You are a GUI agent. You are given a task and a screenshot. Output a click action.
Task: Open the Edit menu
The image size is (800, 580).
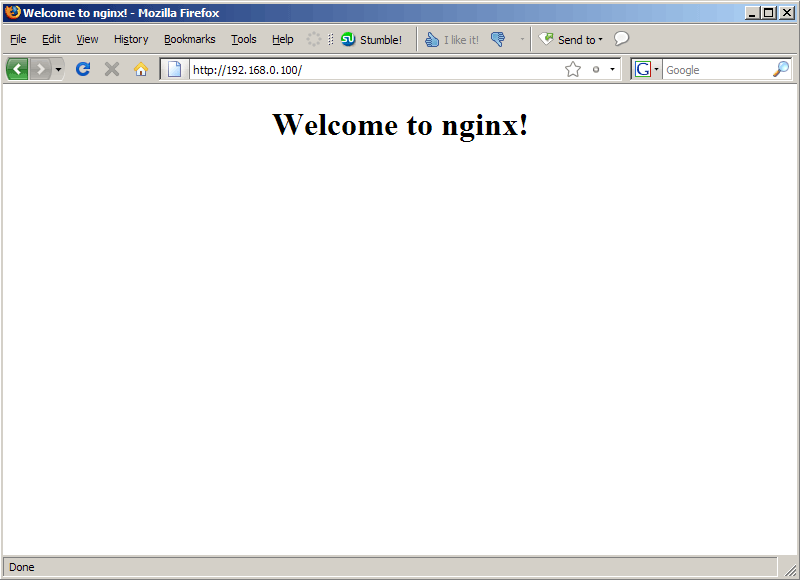coord(51,39)
